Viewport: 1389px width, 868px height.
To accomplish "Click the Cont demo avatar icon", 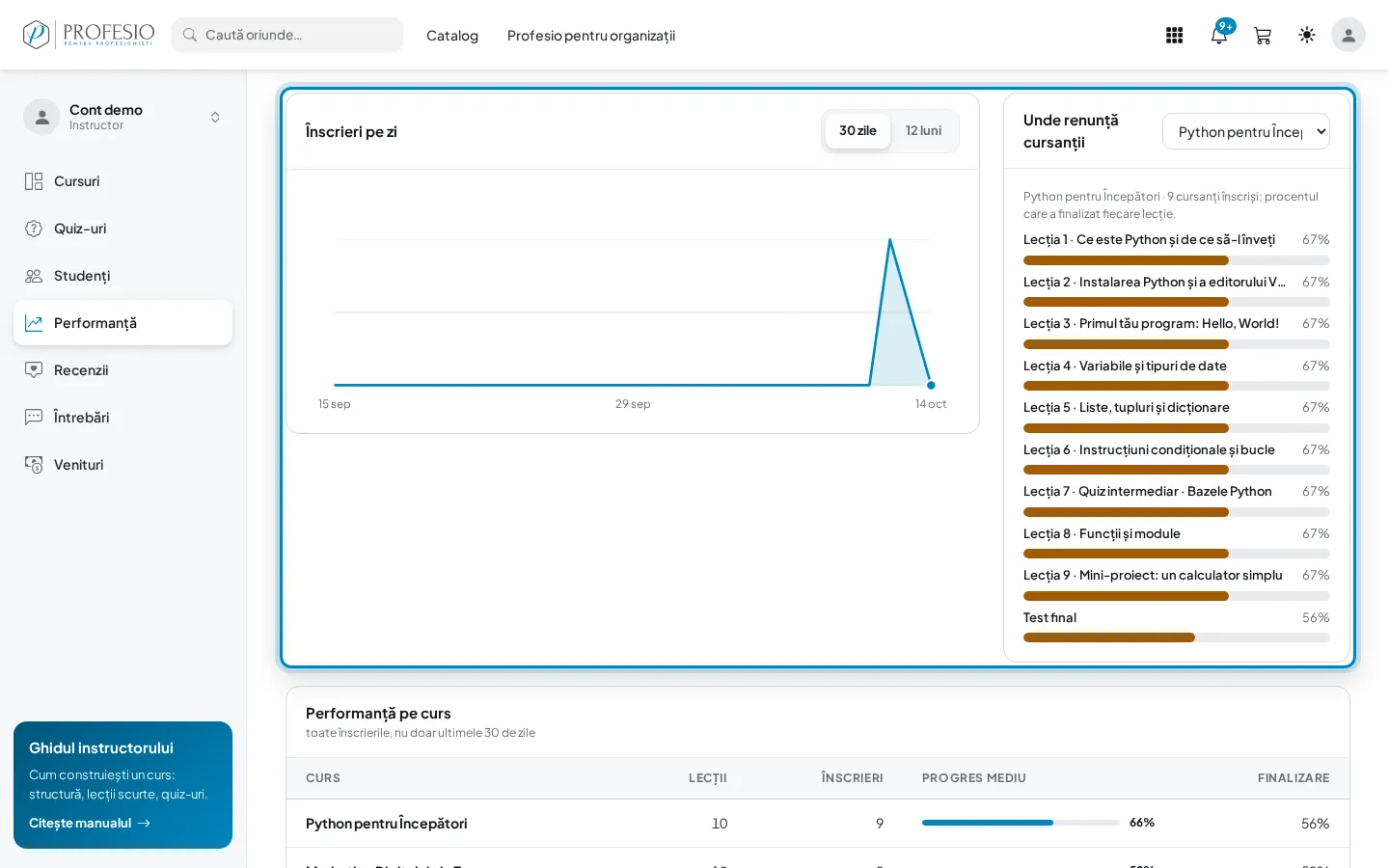I will [x=41, y=117].
